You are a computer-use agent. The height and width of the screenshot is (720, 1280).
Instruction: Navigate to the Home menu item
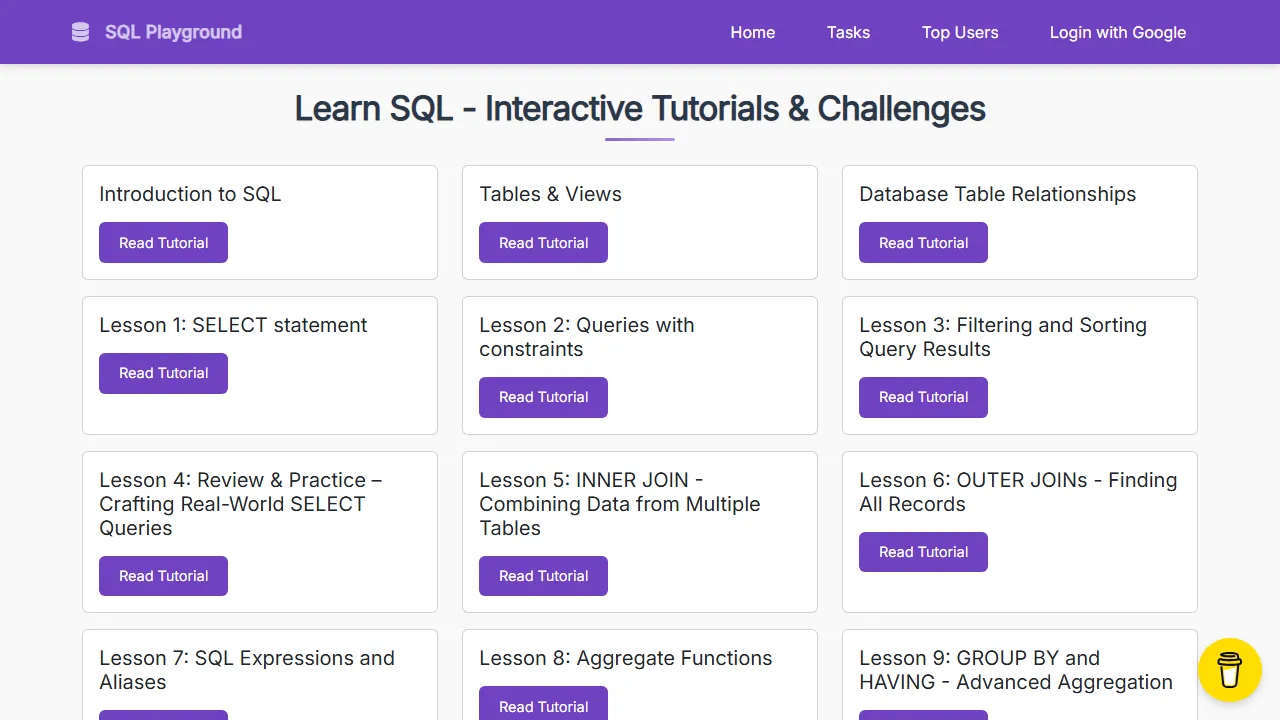coord(752,32)
